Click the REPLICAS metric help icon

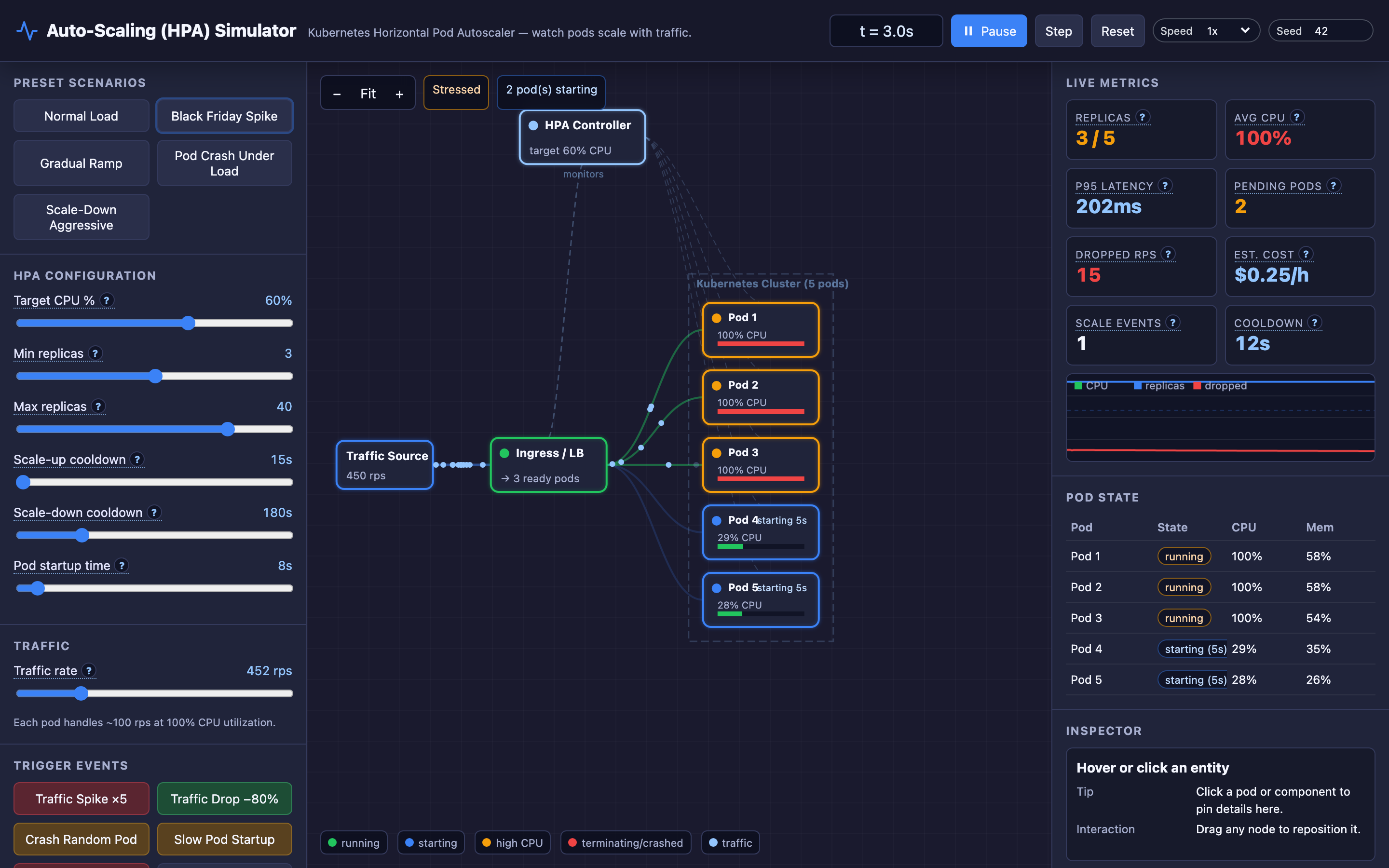(x=1142, y=117)
